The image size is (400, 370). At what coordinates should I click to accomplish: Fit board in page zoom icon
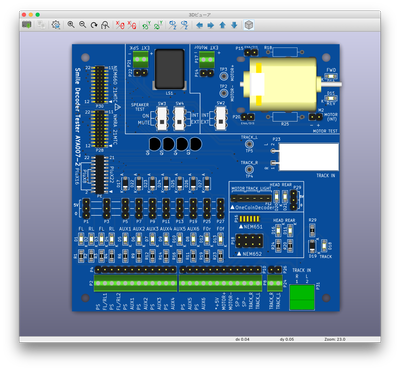pos(105,25)
